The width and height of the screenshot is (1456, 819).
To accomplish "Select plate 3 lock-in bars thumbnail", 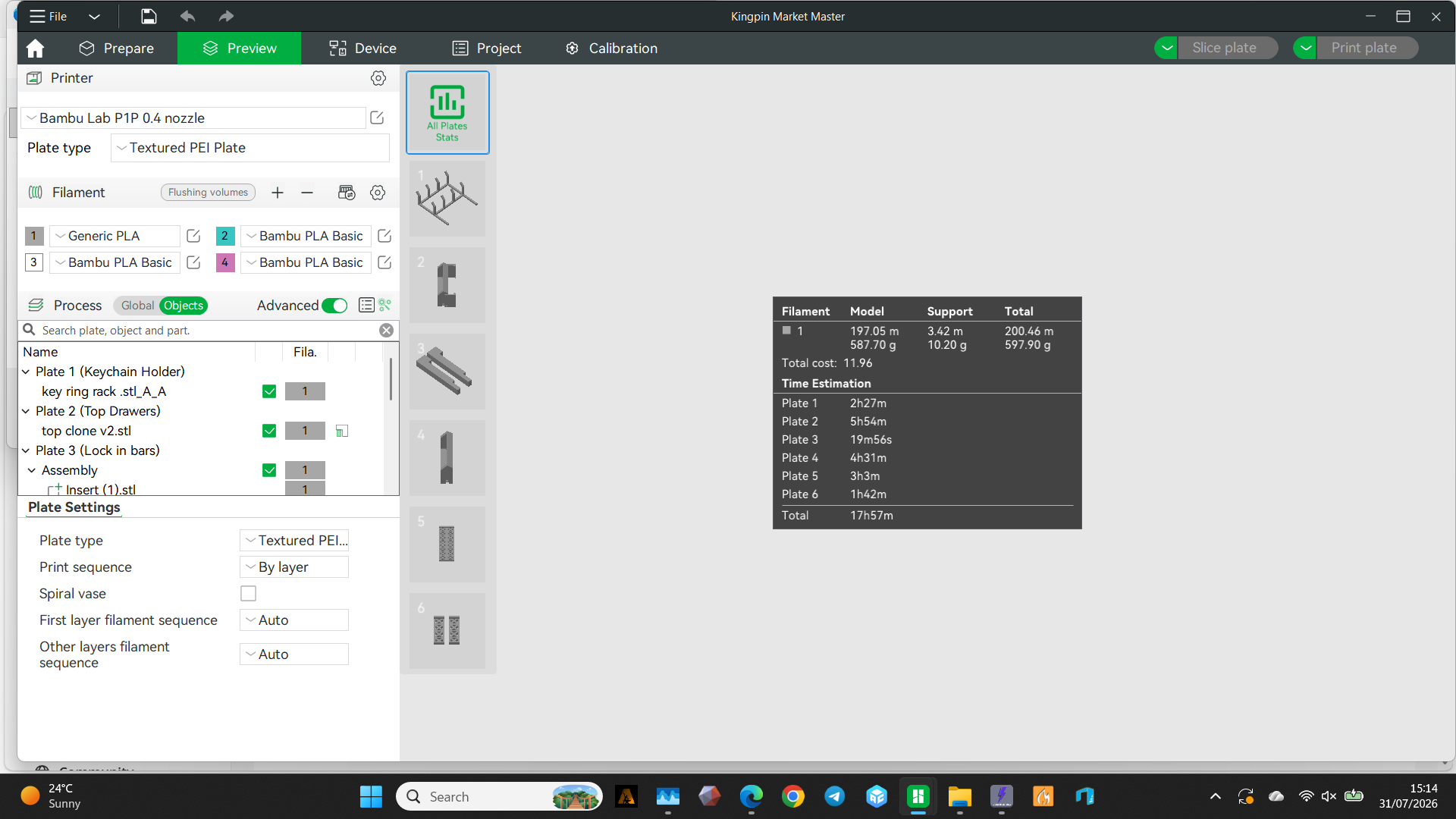I will coord(447,372).
